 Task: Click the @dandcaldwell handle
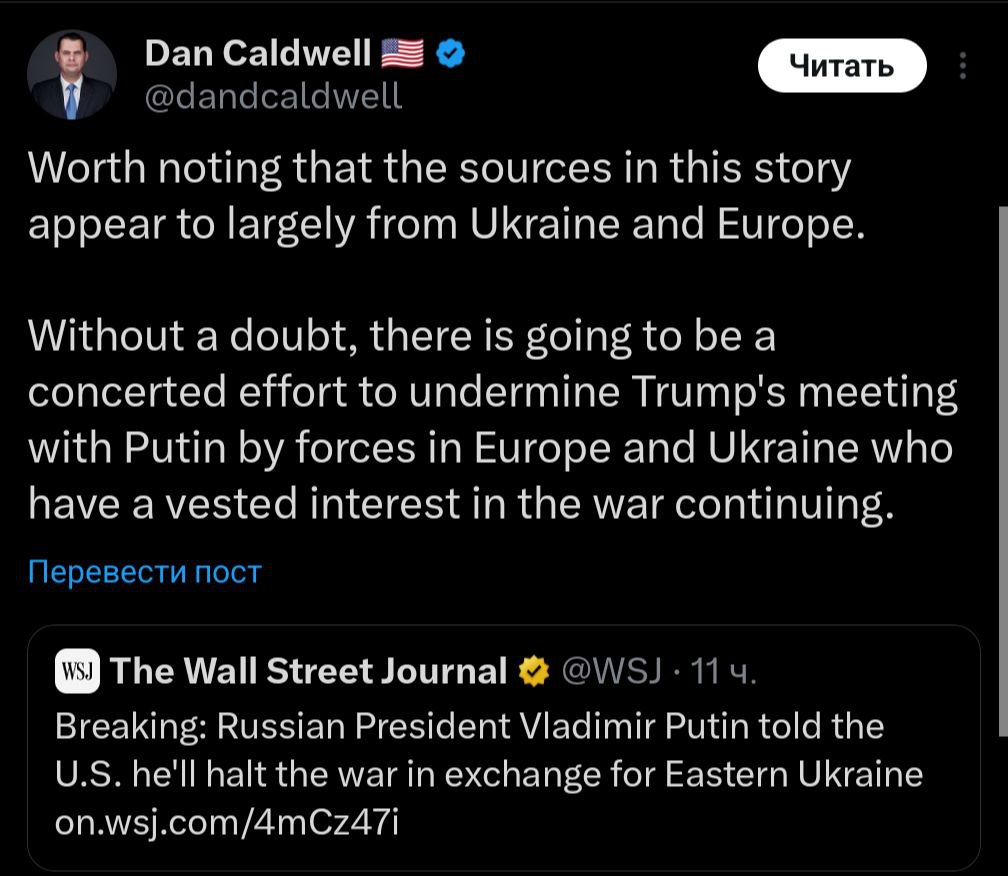point(273,96)
